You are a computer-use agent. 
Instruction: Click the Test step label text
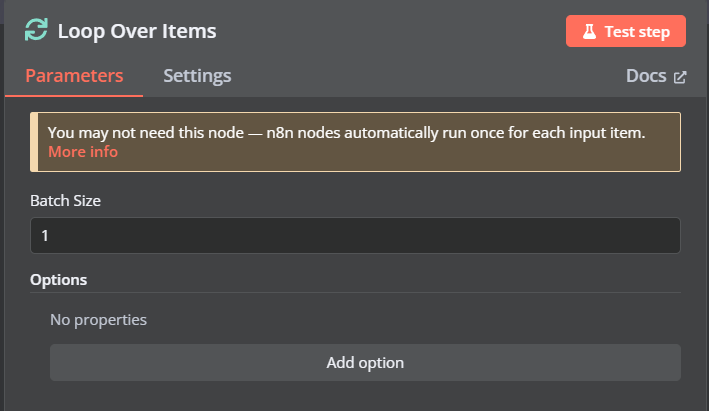click(637, 32)
